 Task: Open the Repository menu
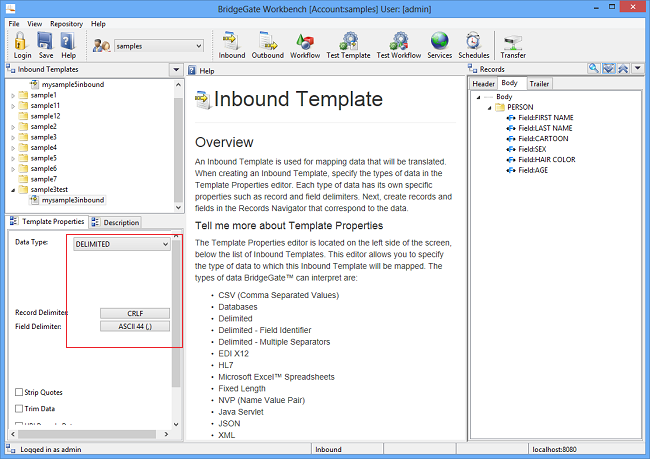click(66, 24)
